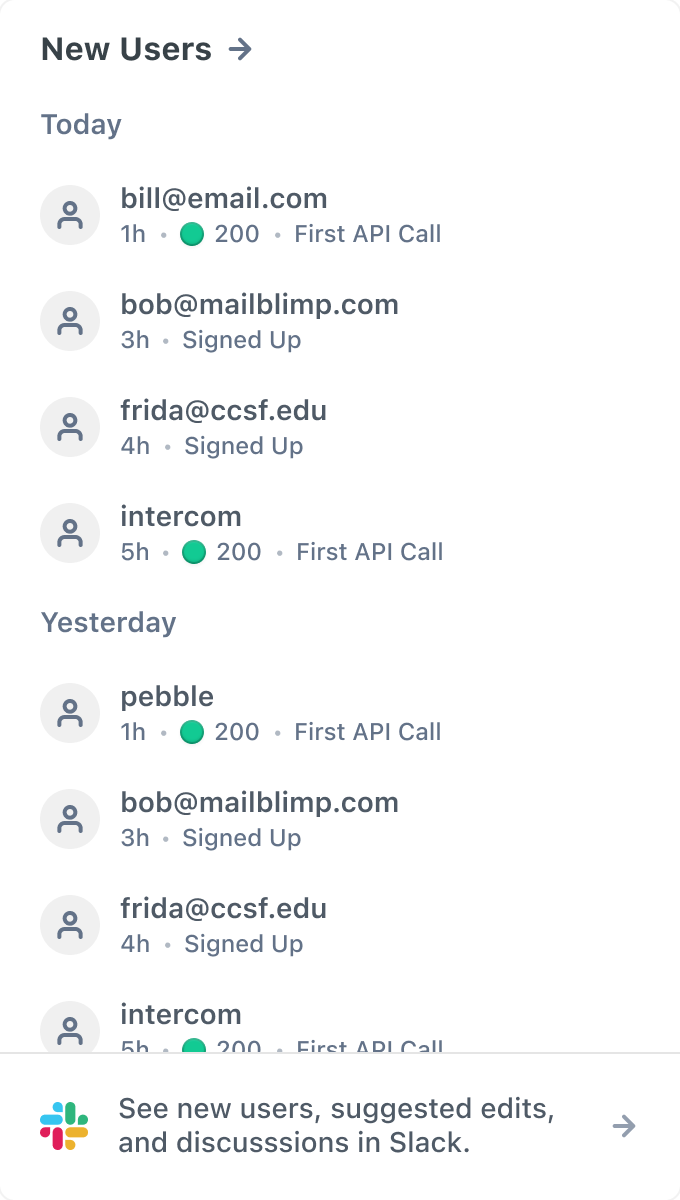
Task: Open the "See new users… in Slack" link
Action: tap(336, 1126)
